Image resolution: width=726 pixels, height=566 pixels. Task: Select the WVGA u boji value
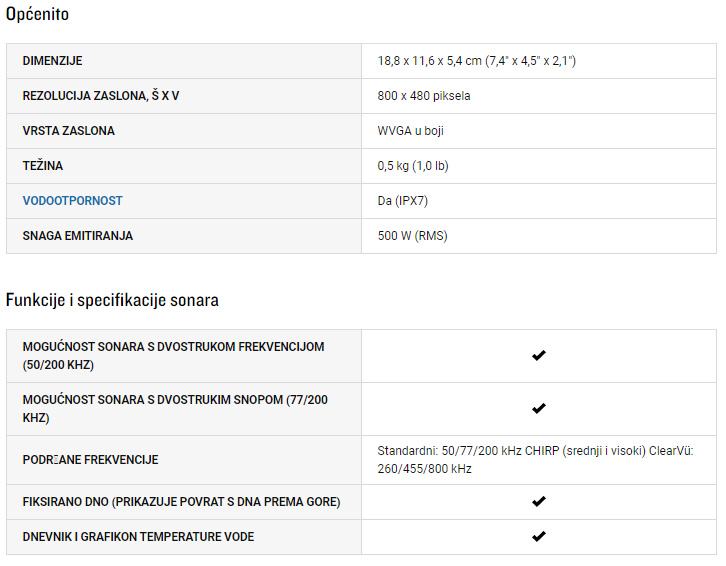pyautogui.click(x=412, y=131)
